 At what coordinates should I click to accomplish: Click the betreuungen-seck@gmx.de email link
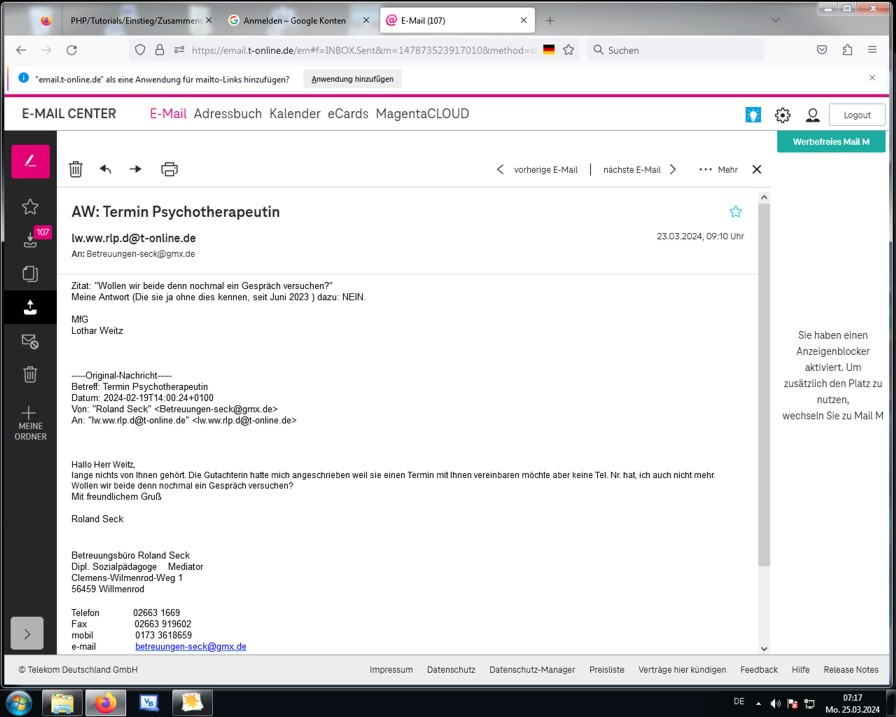click(190, 647)
